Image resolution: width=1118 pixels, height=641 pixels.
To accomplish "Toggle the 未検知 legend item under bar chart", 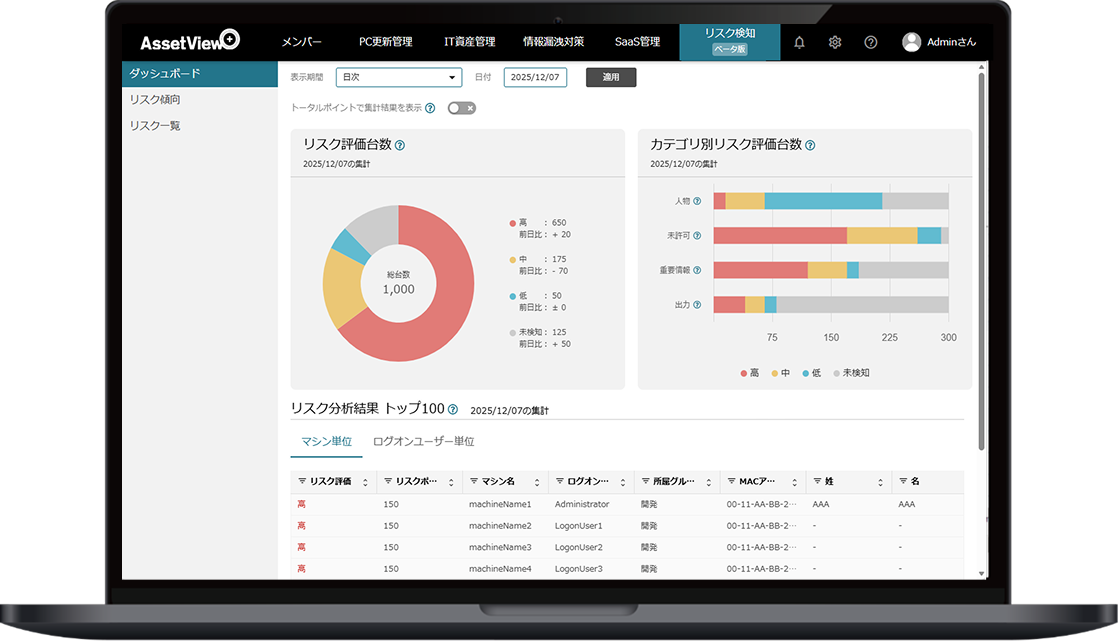I will 851,373.
